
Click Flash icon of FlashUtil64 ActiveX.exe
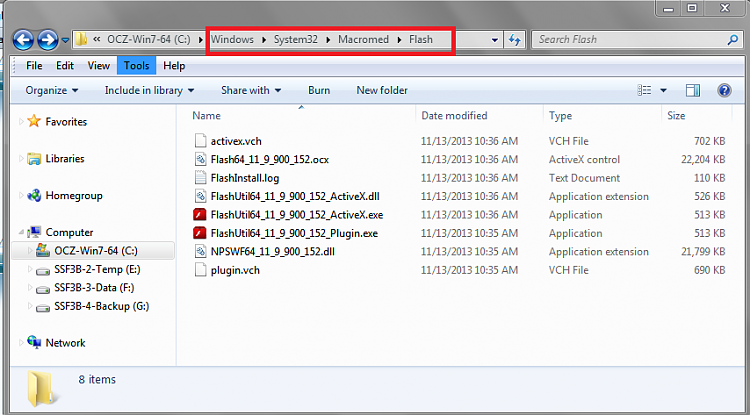200,215
